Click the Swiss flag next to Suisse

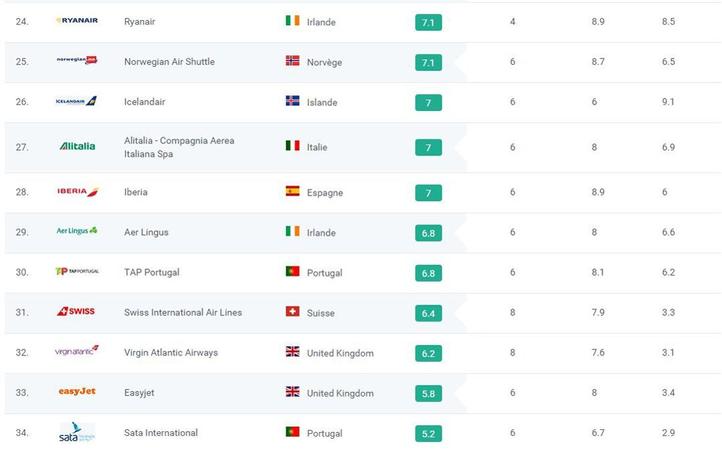pos(292,312)
